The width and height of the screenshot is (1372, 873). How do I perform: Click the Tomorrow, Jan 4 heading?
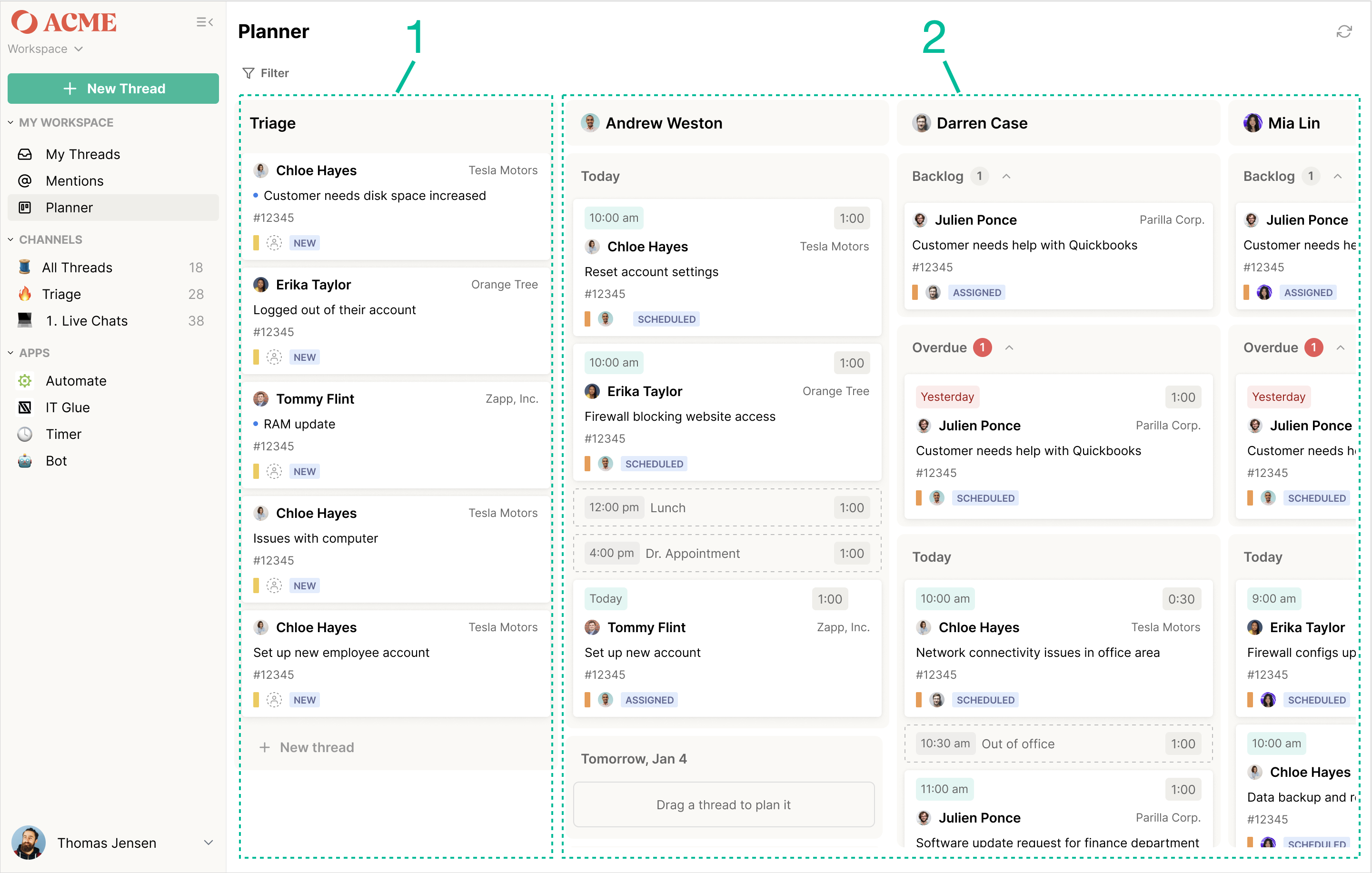click(x=634, y=759)
